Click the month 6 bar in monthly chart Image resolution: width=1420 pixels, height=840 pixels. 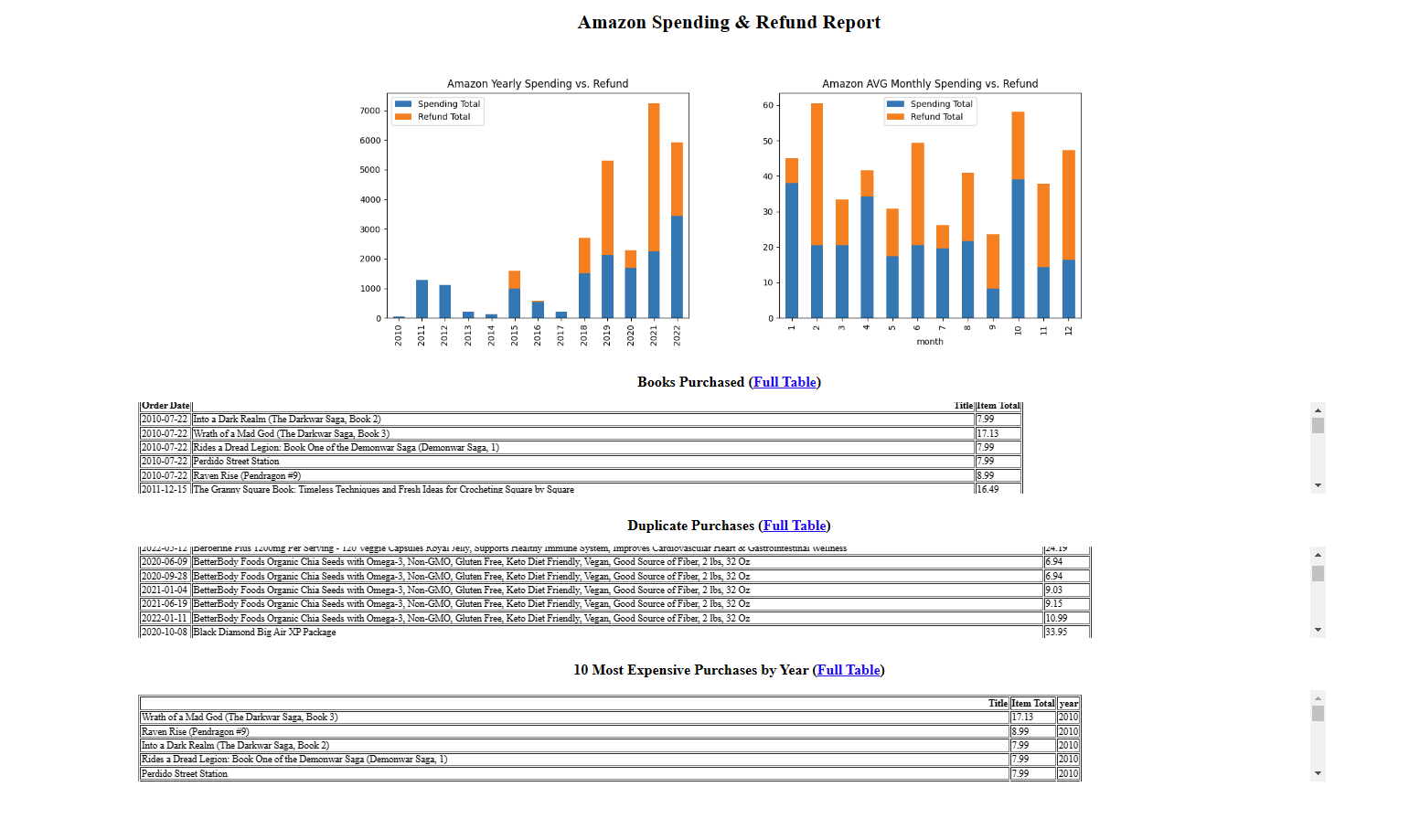click(917, 230)
